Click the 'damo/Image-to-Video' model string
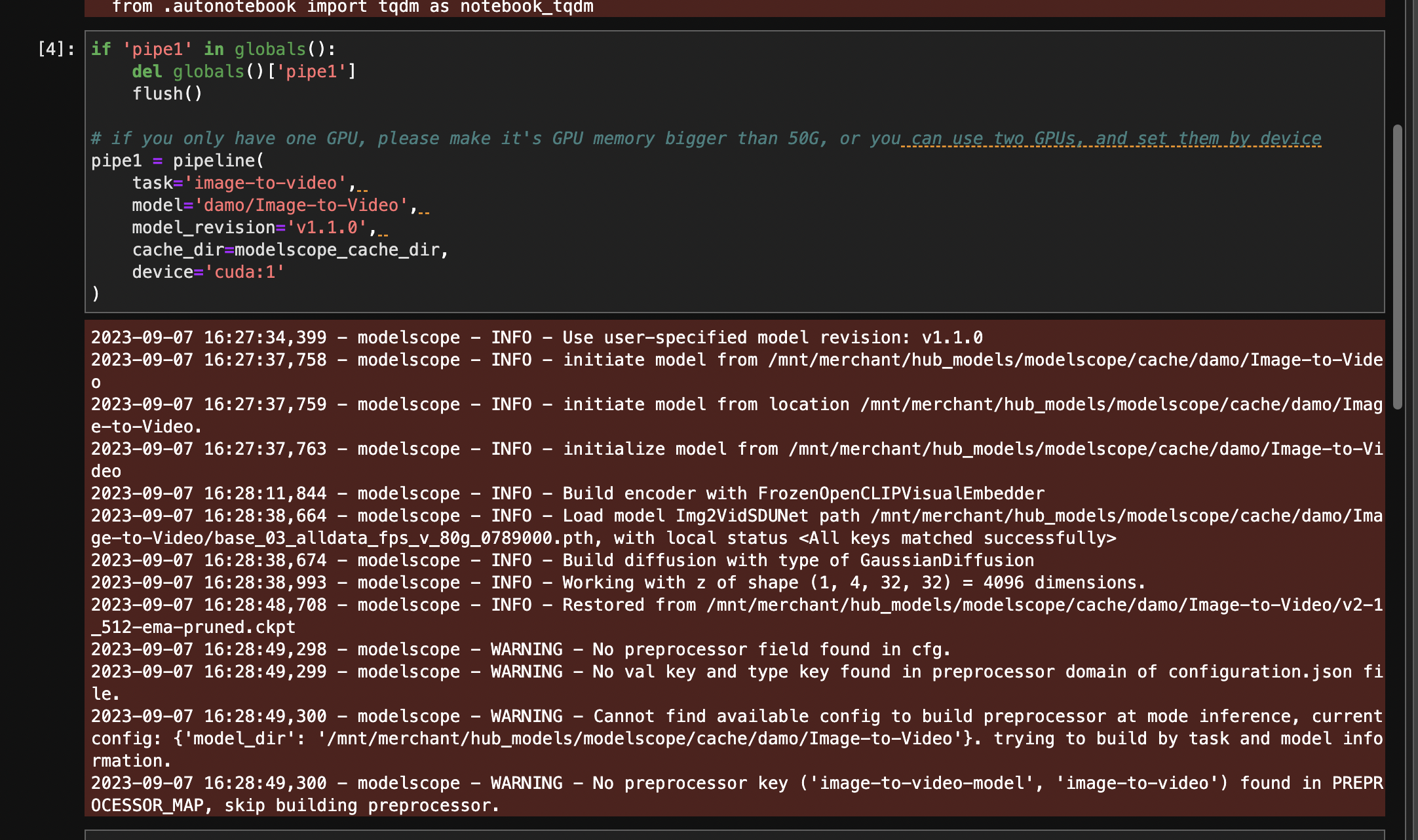This screenshot has width=1418, height=840. [x=301, y=205]
